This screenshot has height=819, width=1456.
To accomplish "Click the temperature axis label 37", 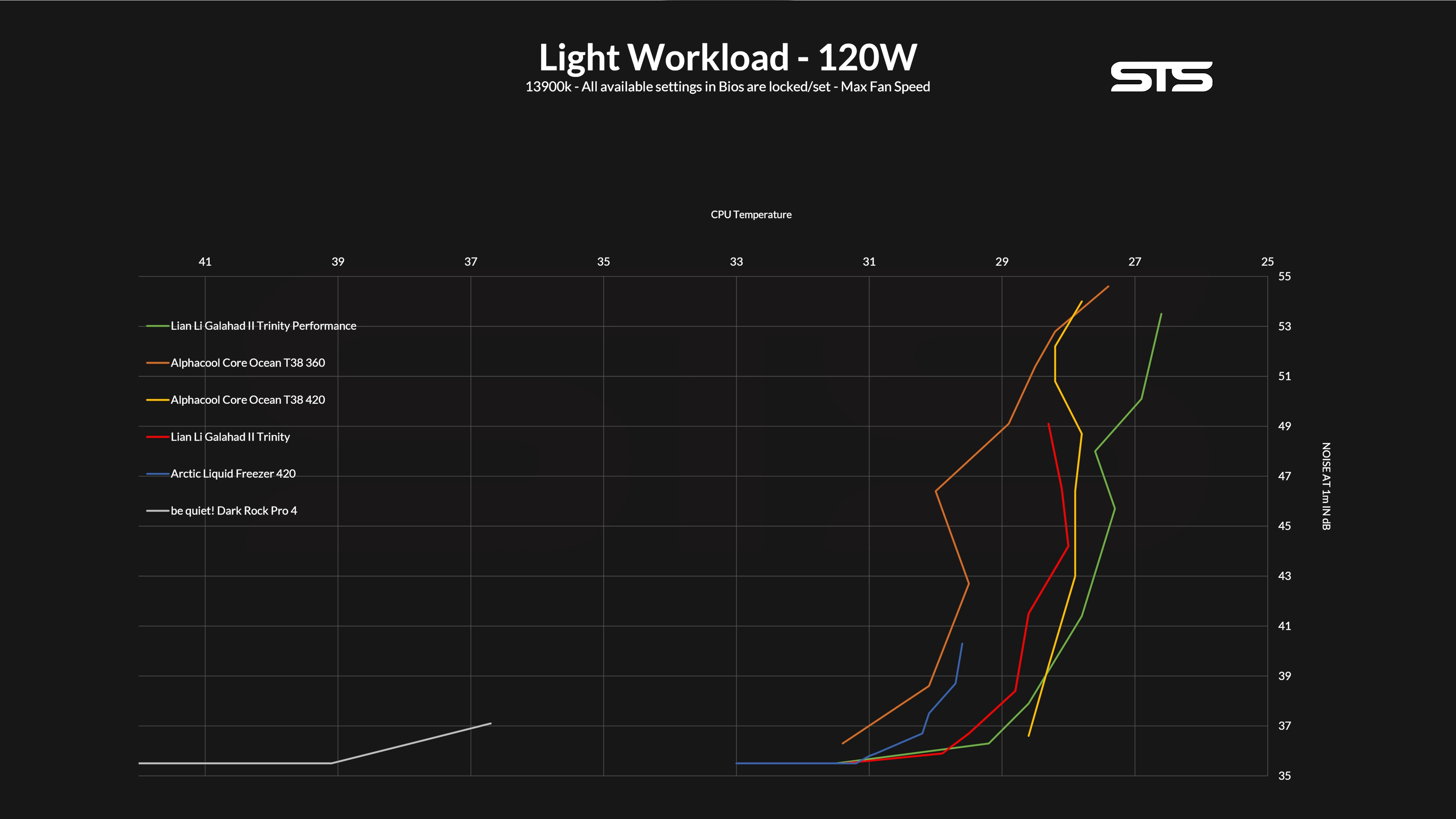I will click(470, 262).
